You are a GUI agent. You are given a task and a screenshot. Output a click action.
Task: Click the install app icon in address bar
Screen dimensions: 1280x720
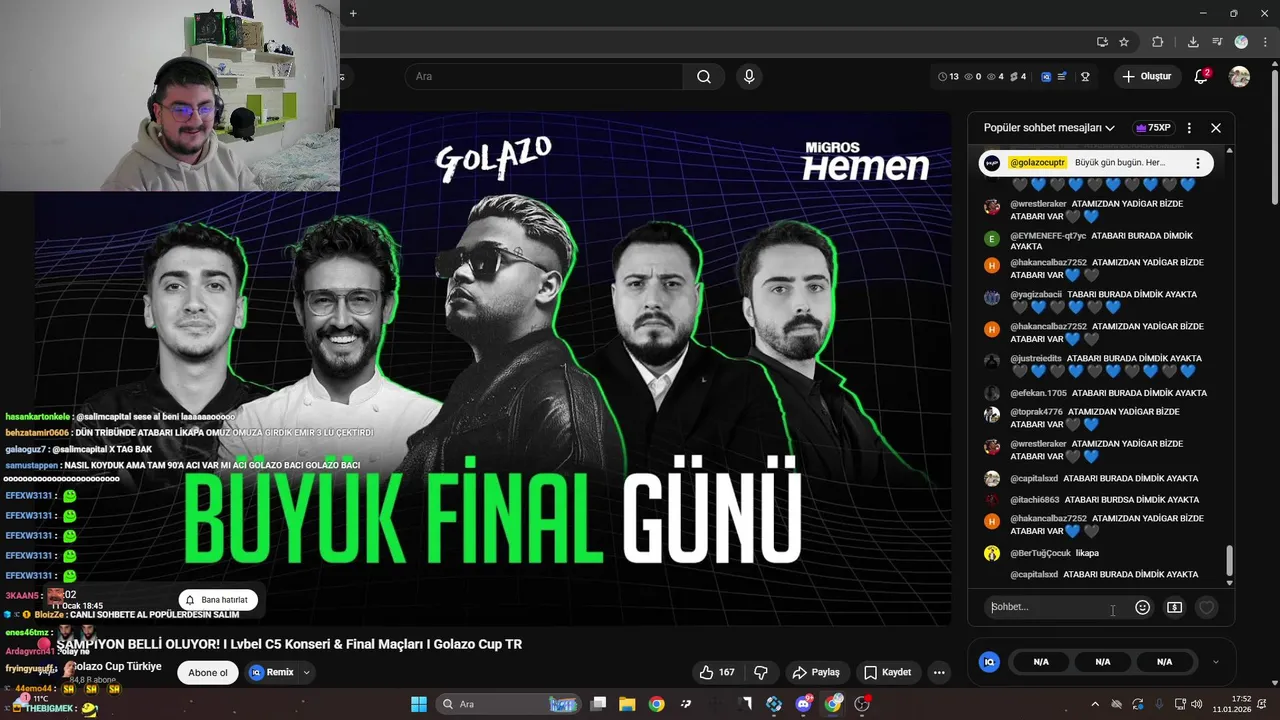click(x=1102, y=42)
